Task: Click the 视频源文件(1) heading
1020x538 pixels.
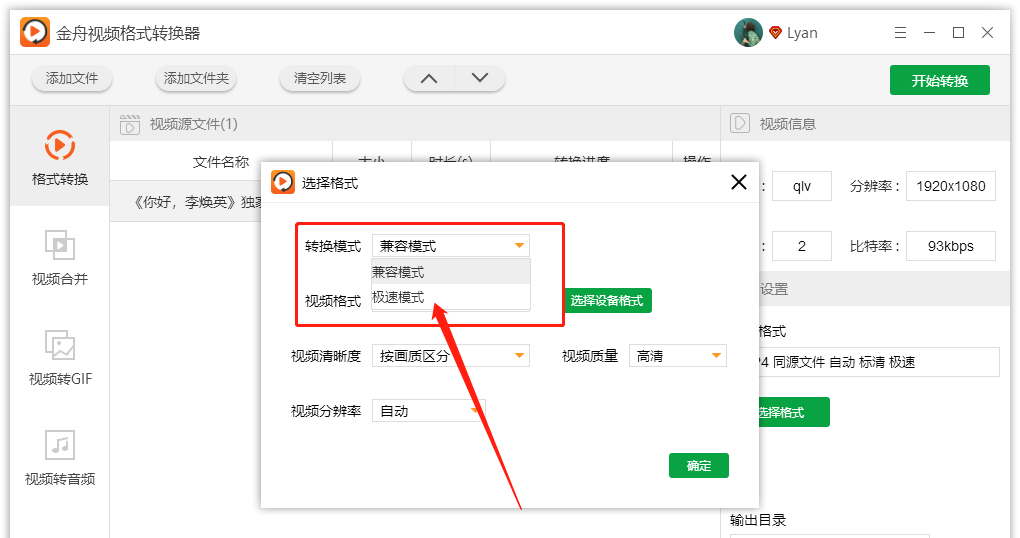Action: [194, 124]
